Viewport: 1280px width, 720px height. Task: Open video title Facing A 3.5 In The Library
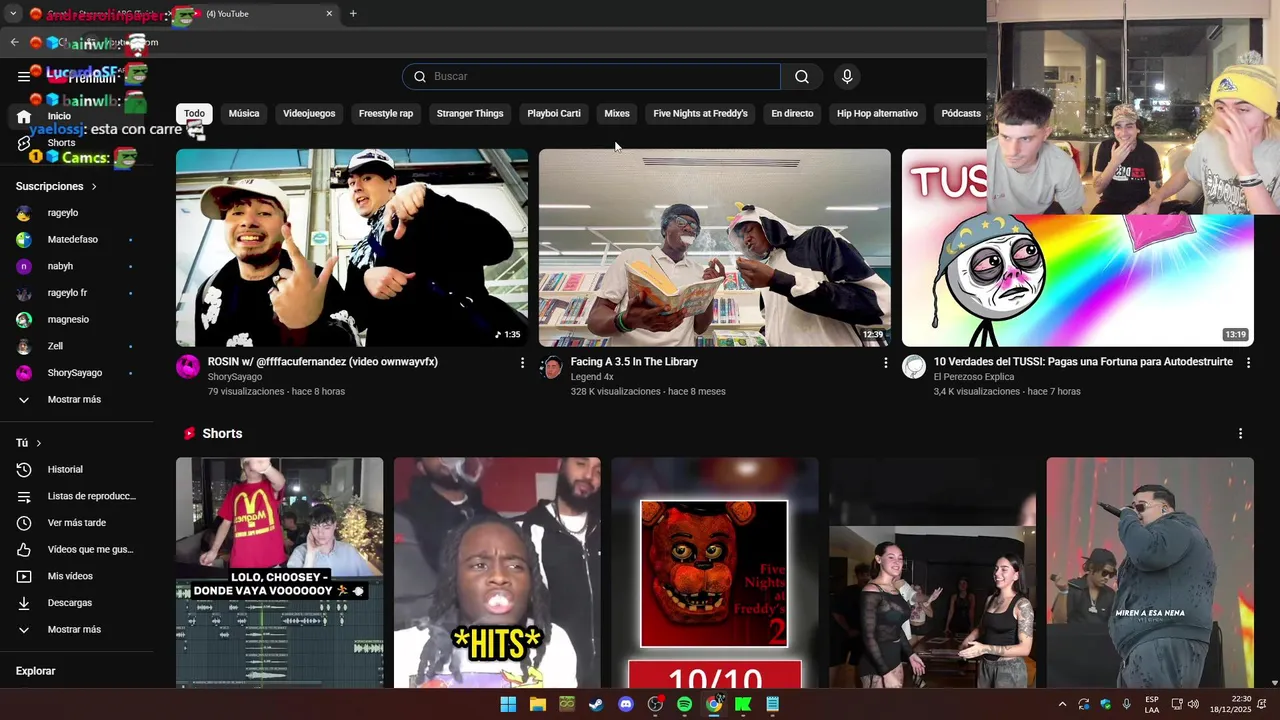point(634,362)
